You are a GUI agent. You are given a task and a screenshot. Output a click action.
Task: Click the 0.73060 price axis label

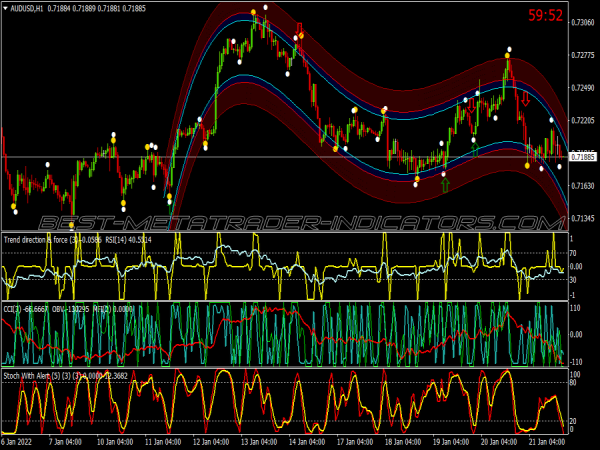click(x=582, y=23)
